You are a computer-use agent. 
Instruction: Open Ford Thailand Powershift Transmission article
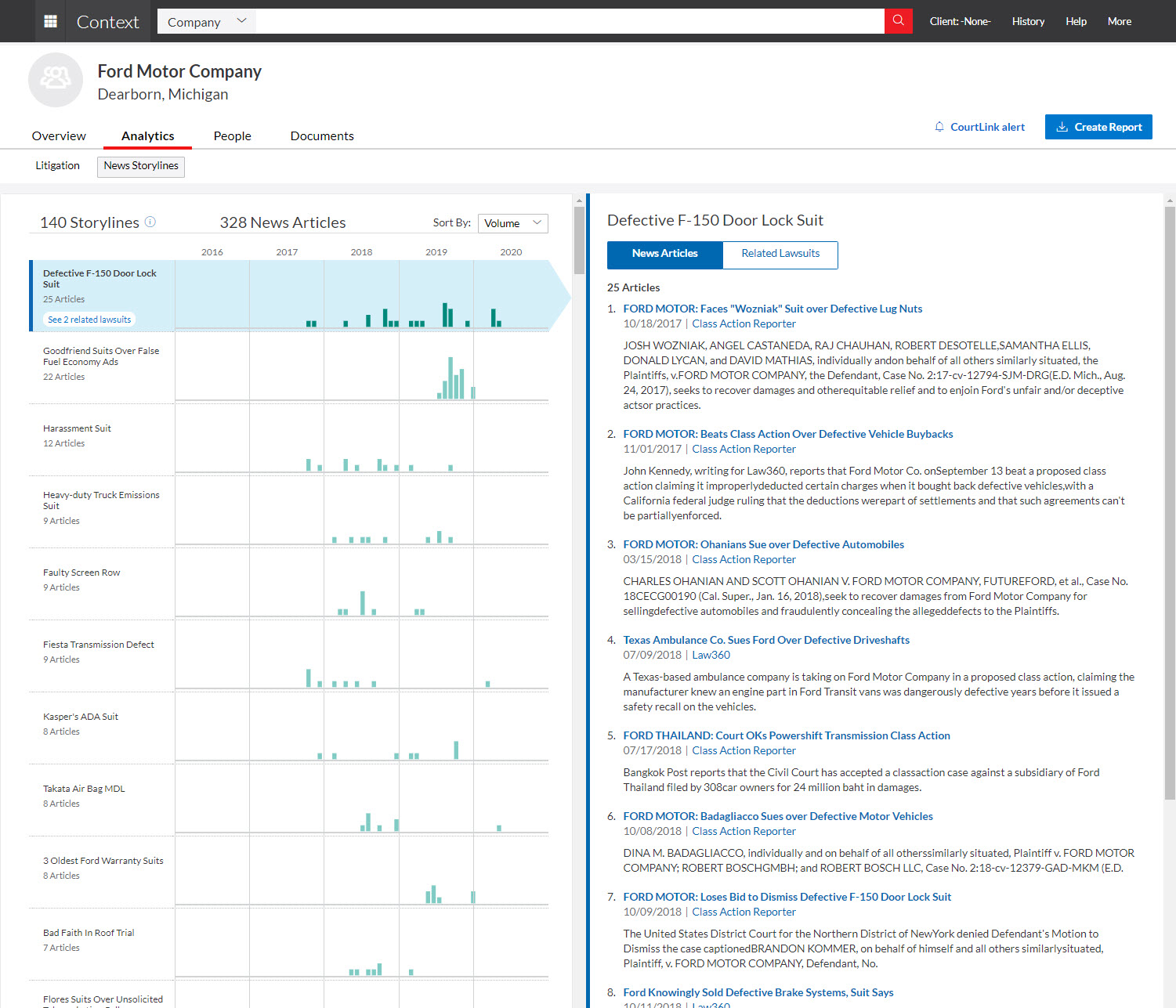pos(787,735)
